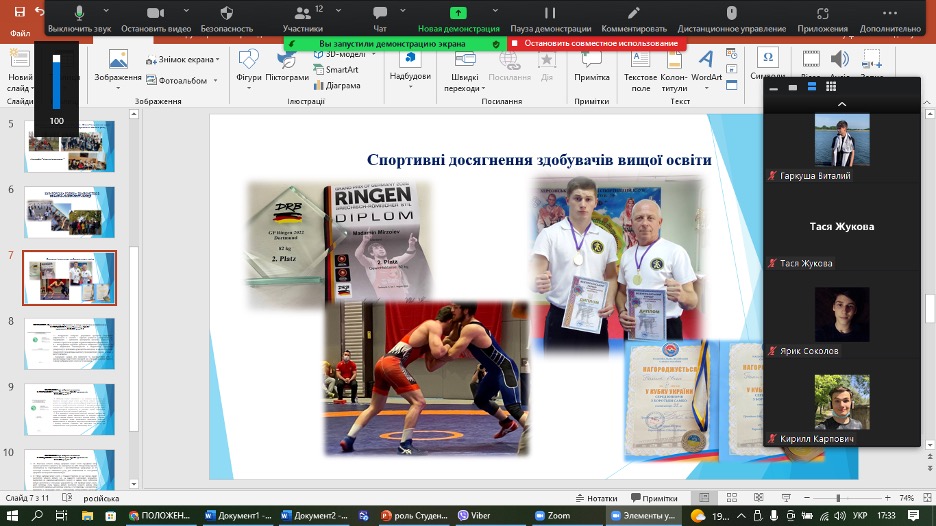Select Кирилл Карпович participant video
The image size is (936, 526).
(x=842, y=403)
